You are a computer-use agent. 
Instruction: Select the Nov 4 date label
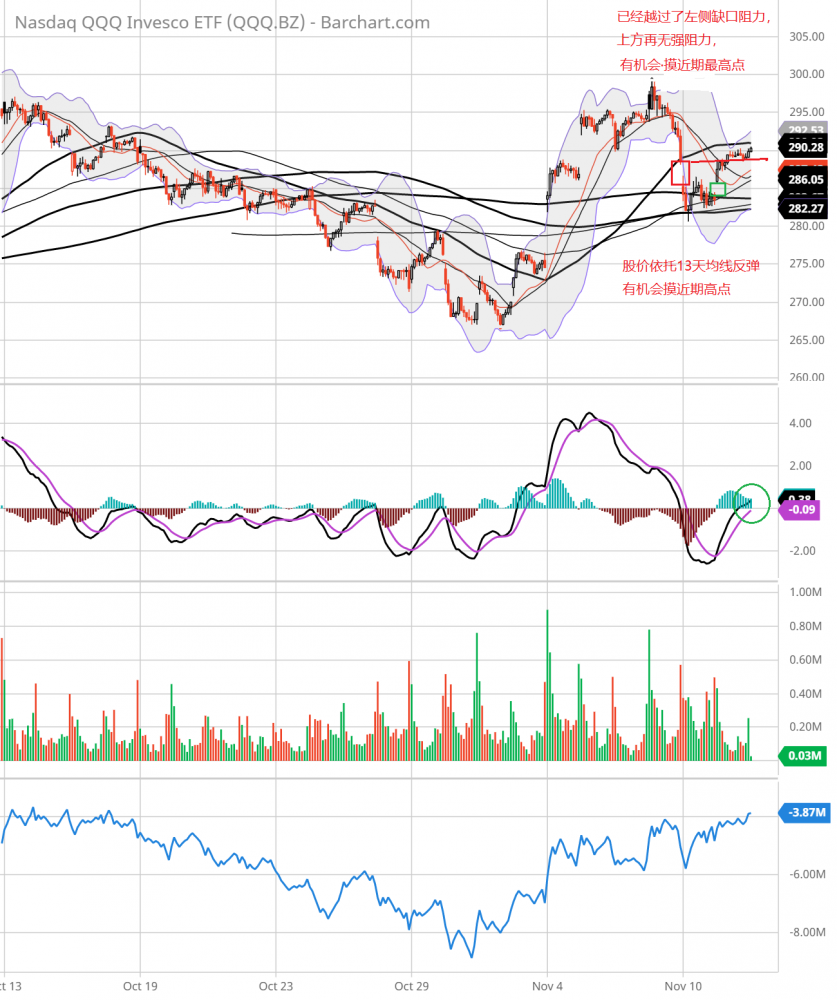pos(547,986)
